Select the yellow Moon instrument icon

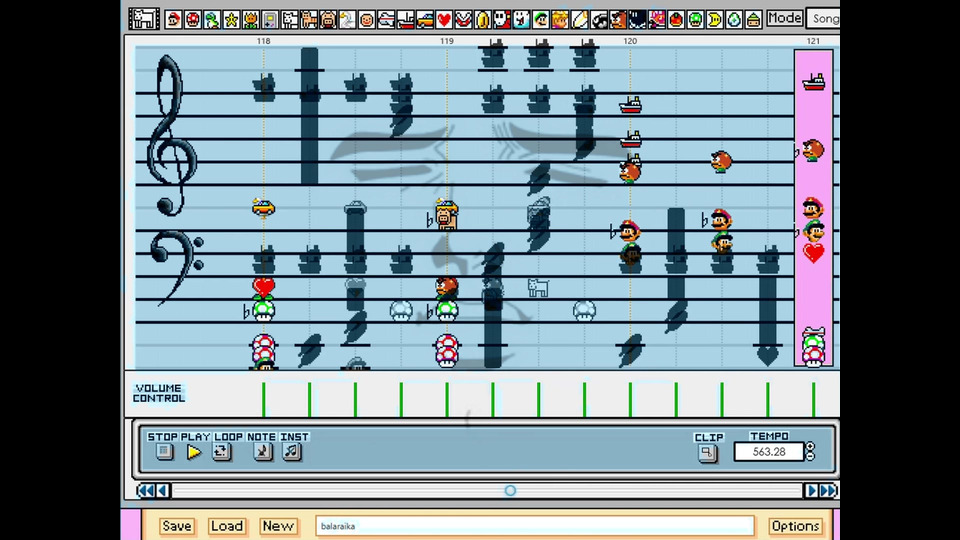[x=715, y=20]
